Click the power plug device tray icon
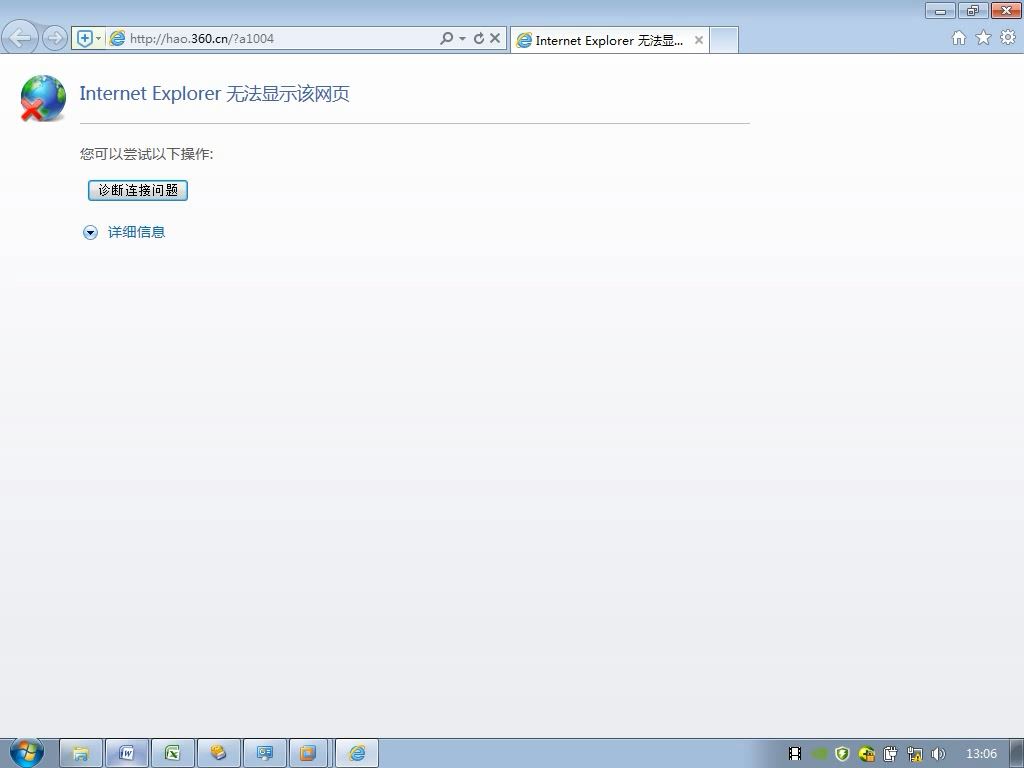 pyautogui.click(x=890, y=754)
